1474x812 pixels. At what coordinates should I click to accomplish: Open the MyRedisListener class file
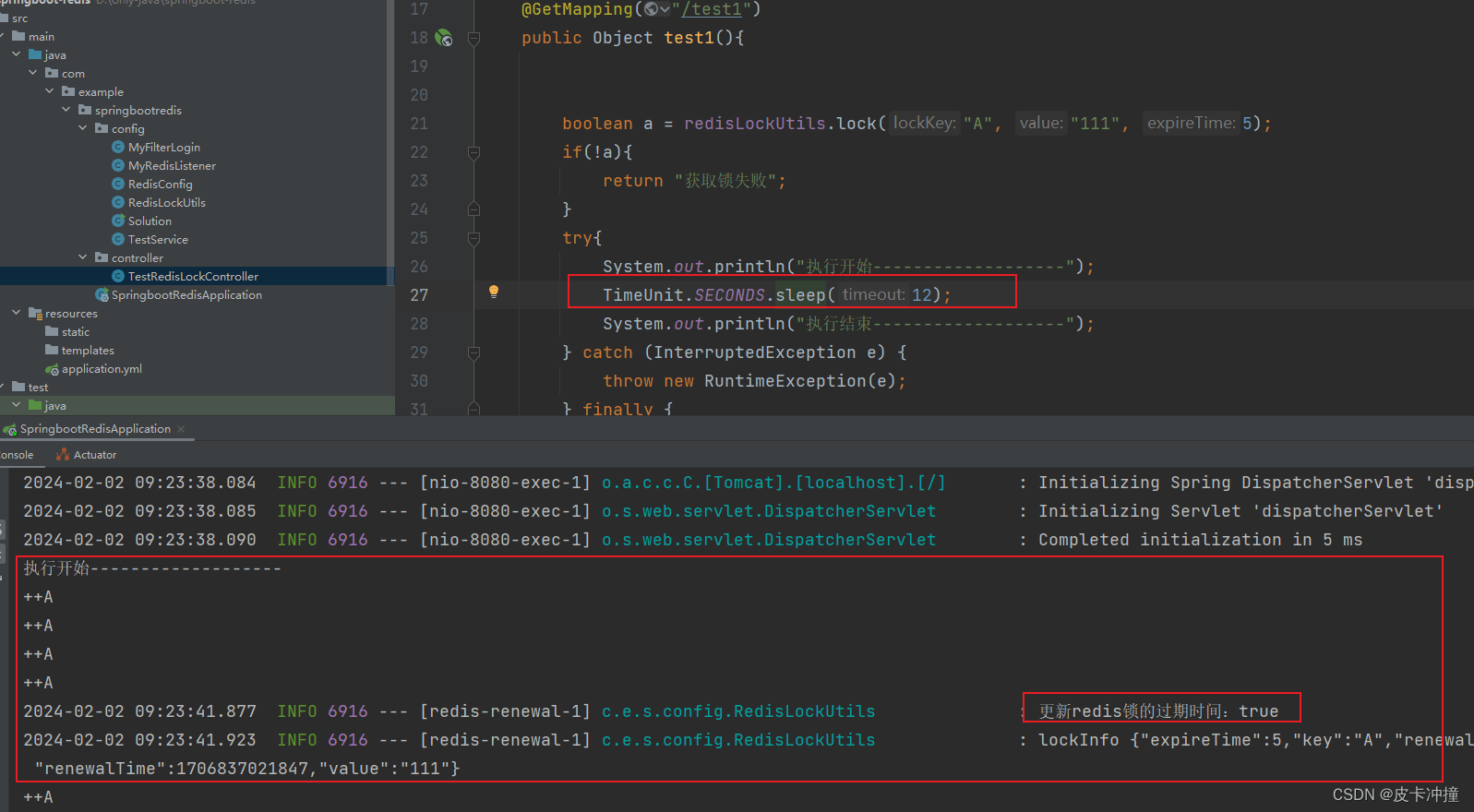tap(172, 166)
